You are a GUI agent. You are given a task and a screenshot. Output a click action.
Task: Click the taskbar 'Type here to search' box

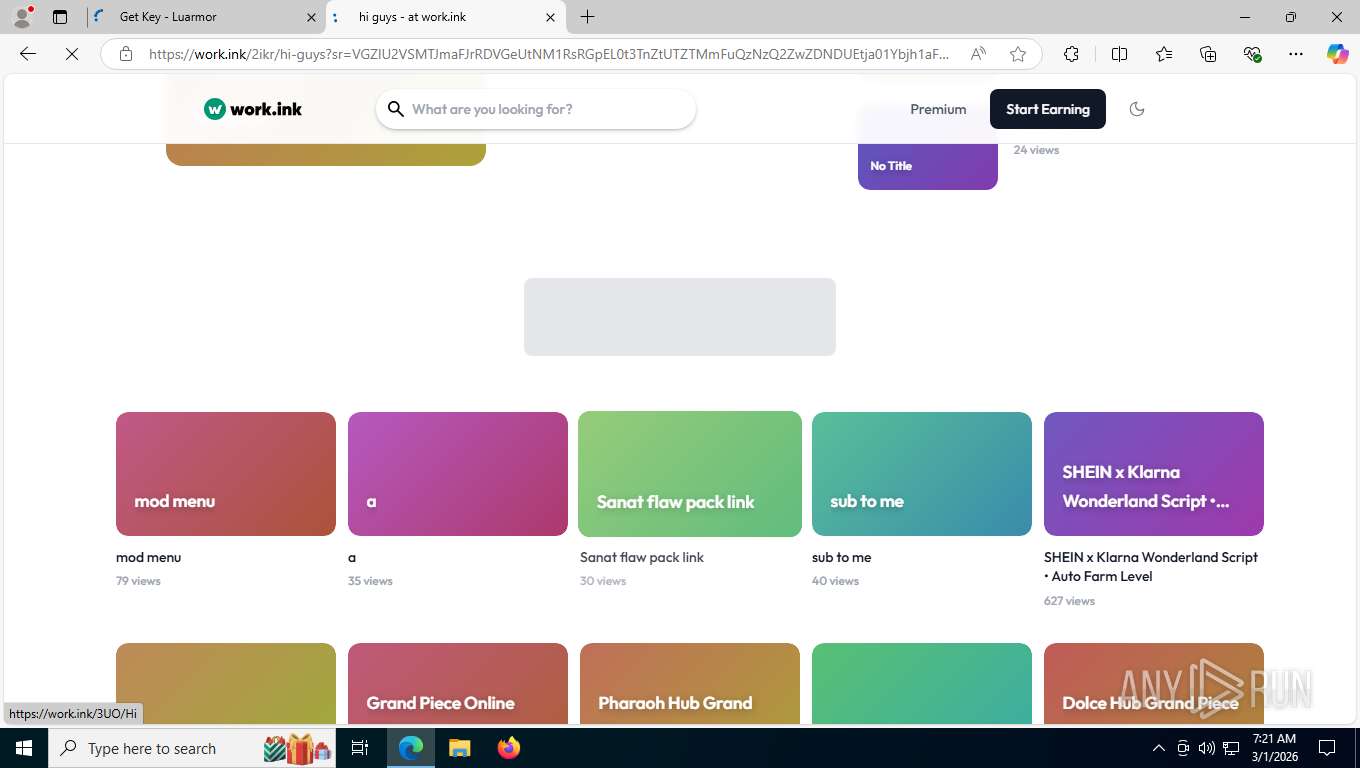tap(193, 748)
